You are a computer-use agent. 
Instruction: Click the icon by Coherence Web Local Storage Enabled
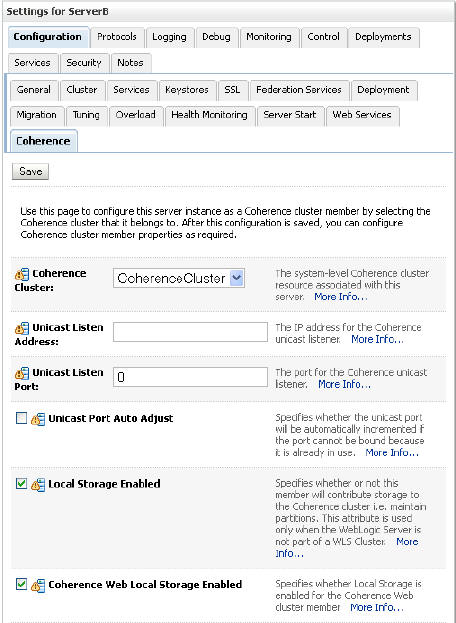tap(38, 585)
